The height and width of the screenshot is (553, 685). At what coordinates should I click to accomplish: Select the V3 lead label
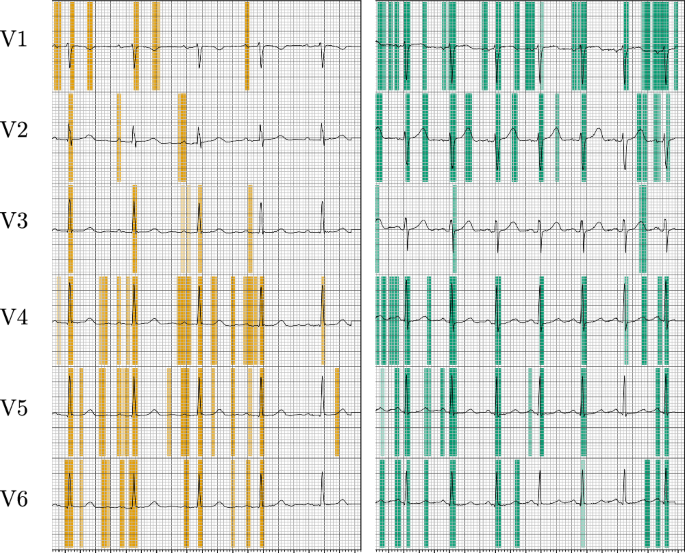[14, 221]
